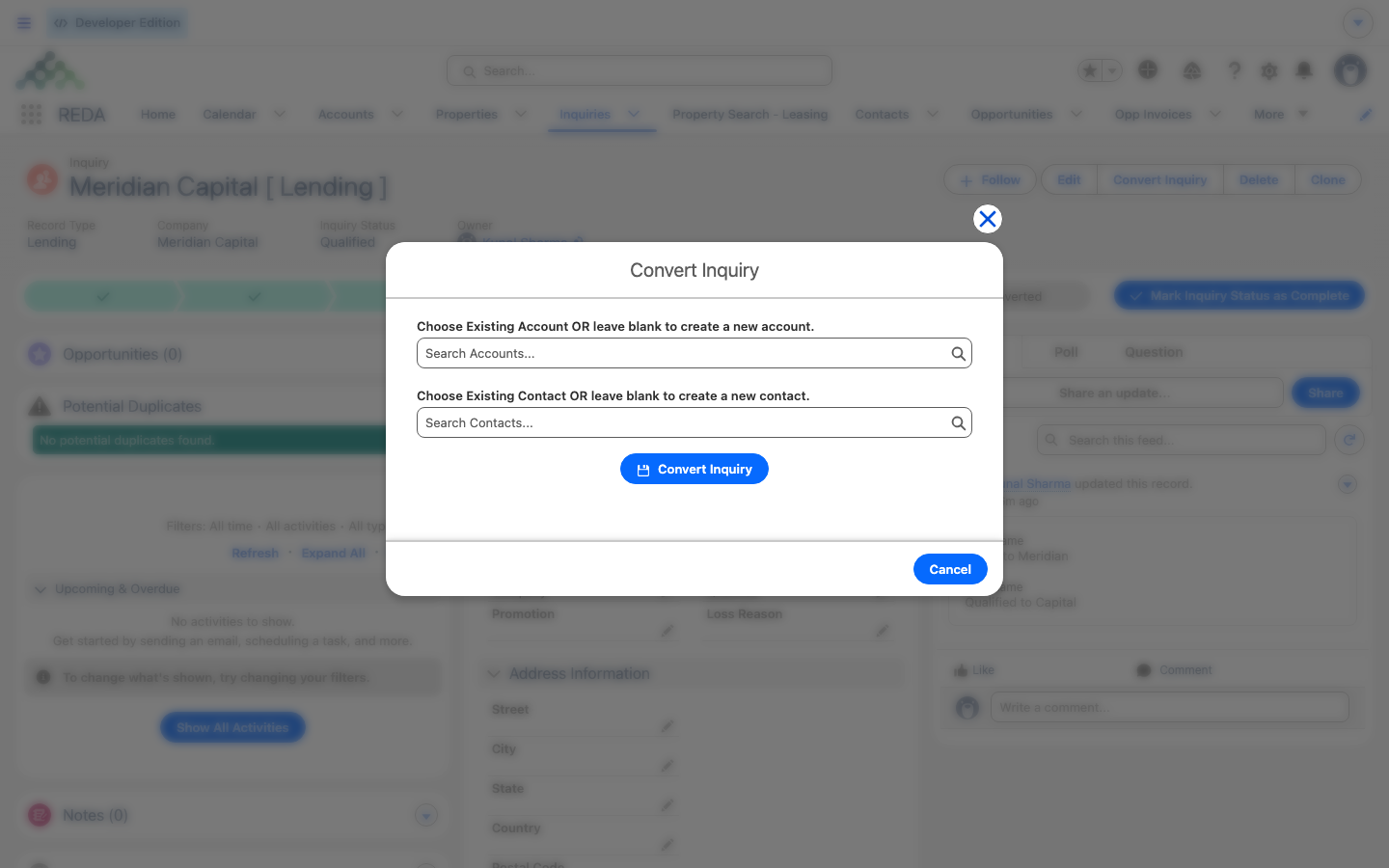Open the Notes section dropdown arrow
This screenshot has width=1389, height=868.
(426, 816)
